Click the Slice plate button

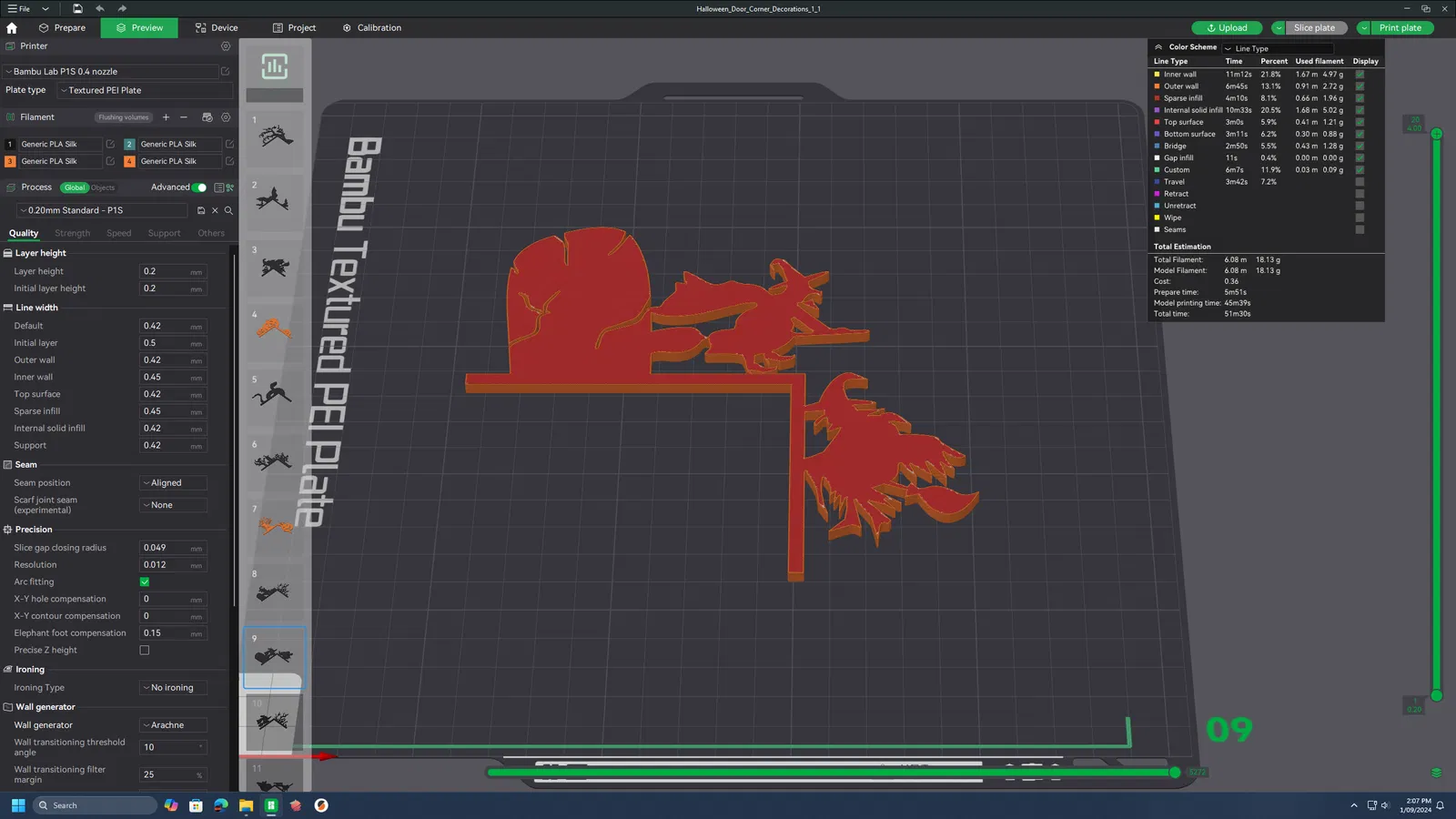pyautogui.click(x=1314, y=28)
